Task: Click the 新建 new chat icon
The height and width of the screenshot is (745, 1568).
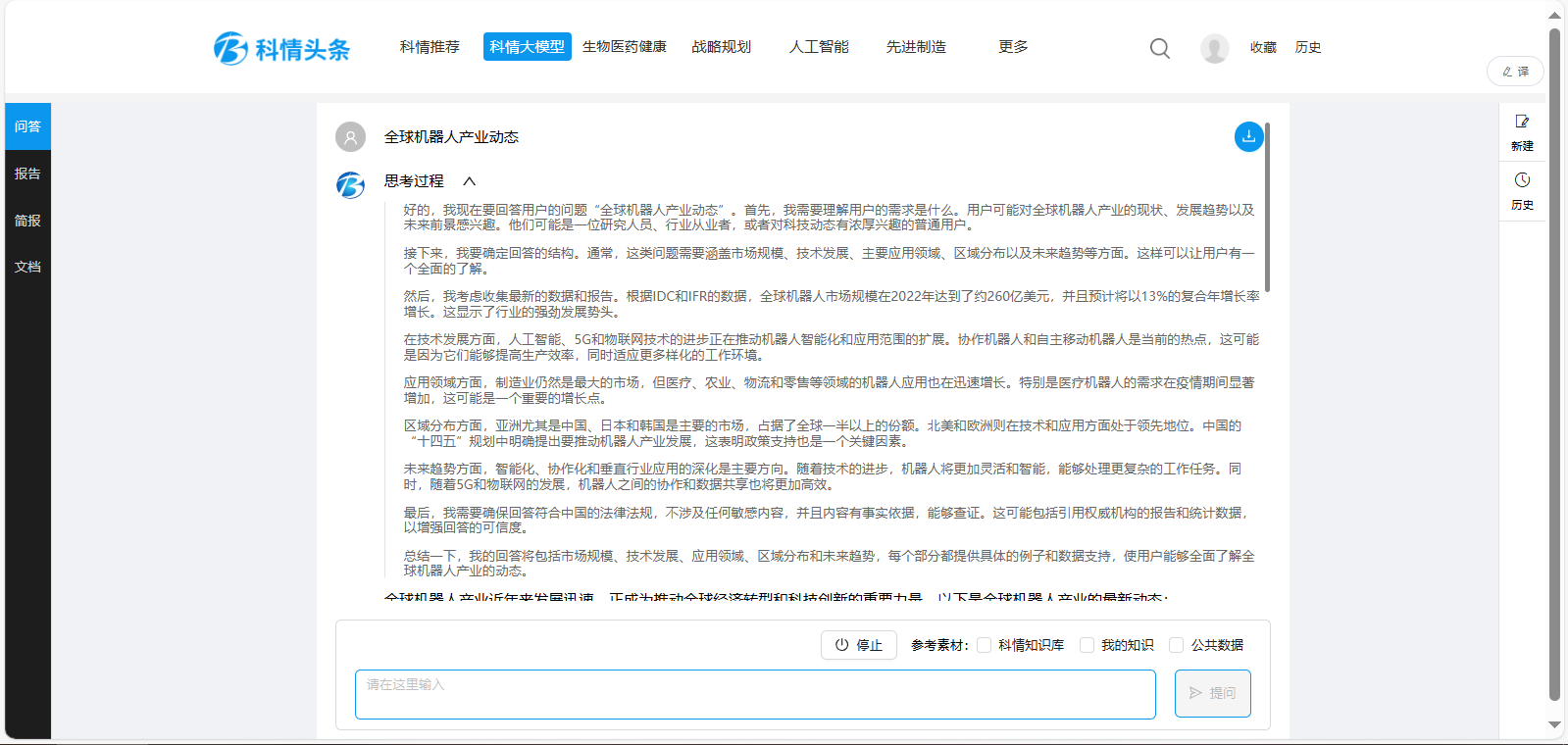Action: pyautogui.click(x=1522, y=123)
